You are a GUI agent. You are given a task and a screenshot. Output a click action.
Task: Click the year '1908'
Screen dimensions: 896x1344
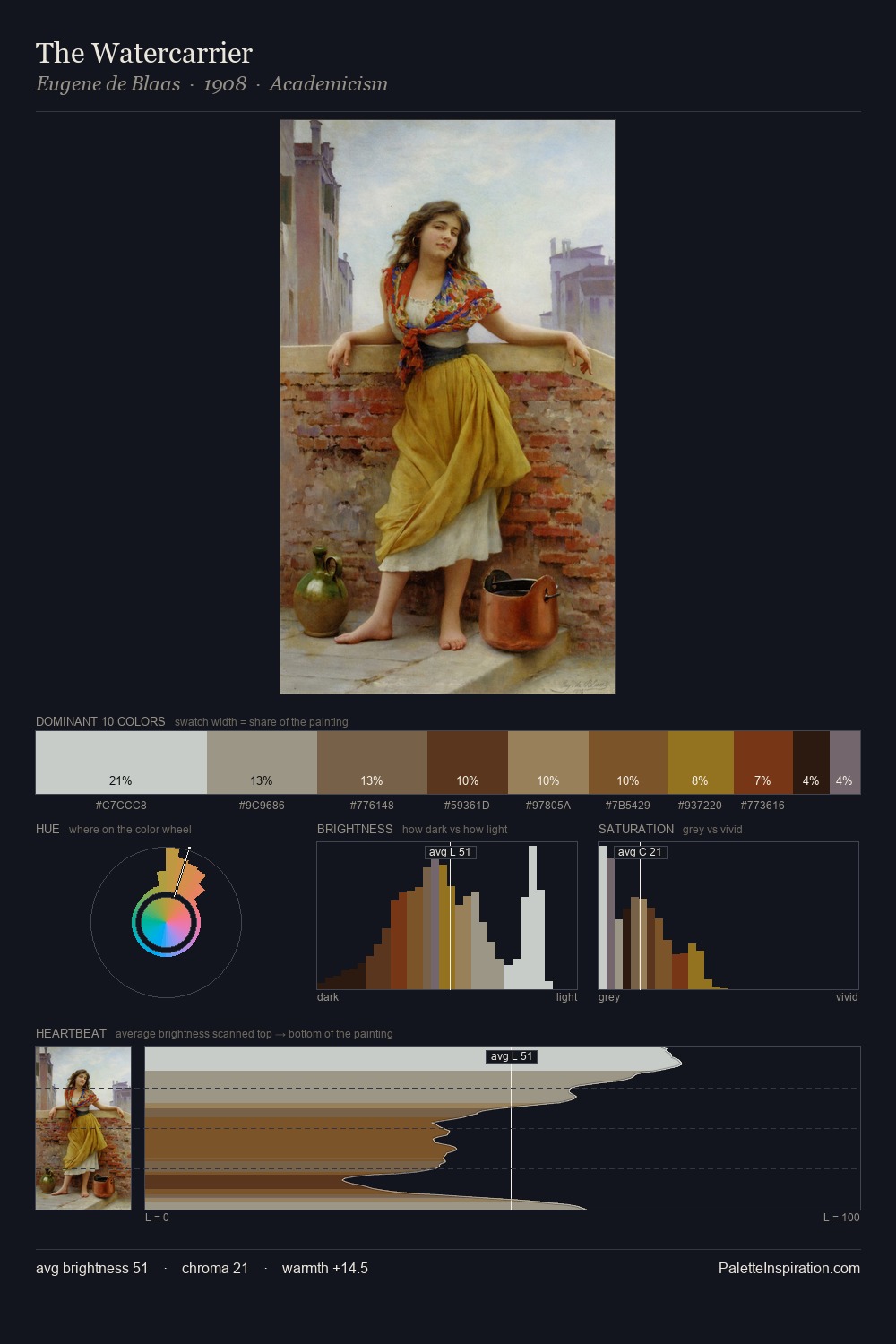tap(225, 84)
